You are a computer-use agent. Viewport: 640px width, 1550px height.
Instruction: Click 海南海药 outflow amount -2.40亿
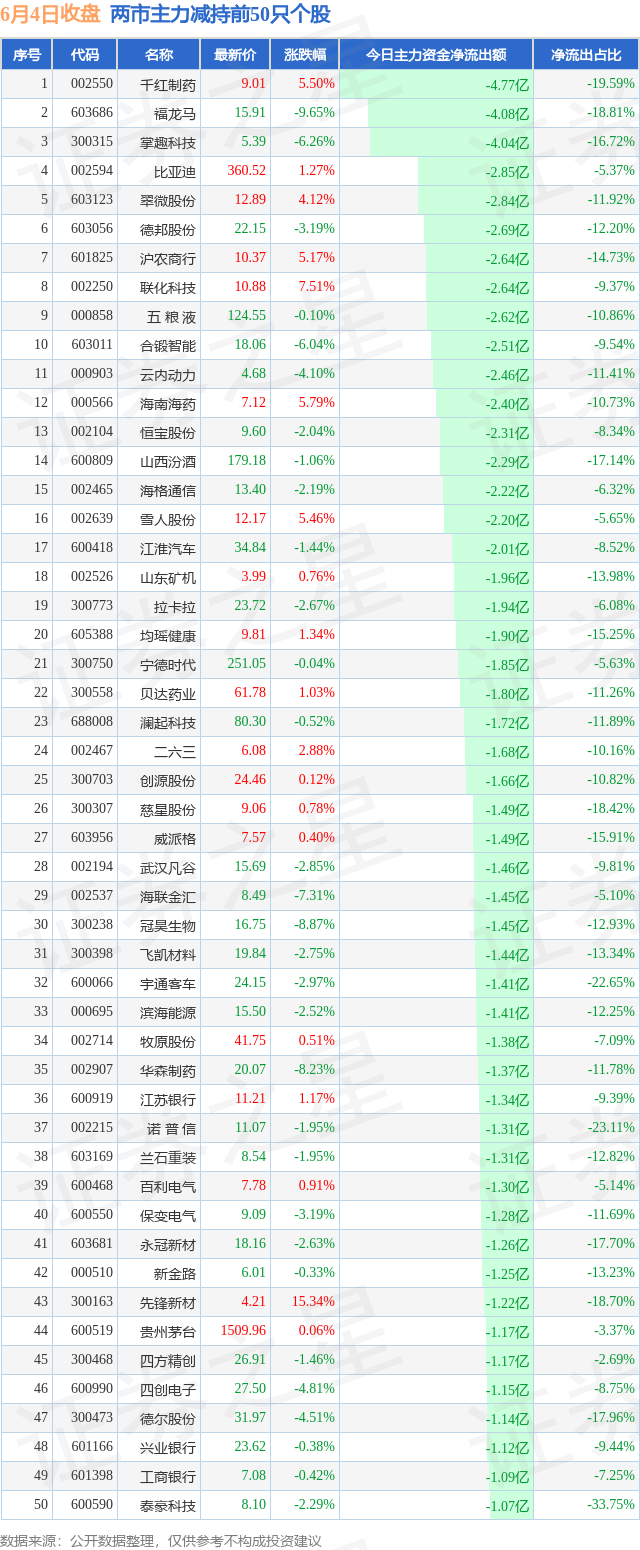coord(507,404)
